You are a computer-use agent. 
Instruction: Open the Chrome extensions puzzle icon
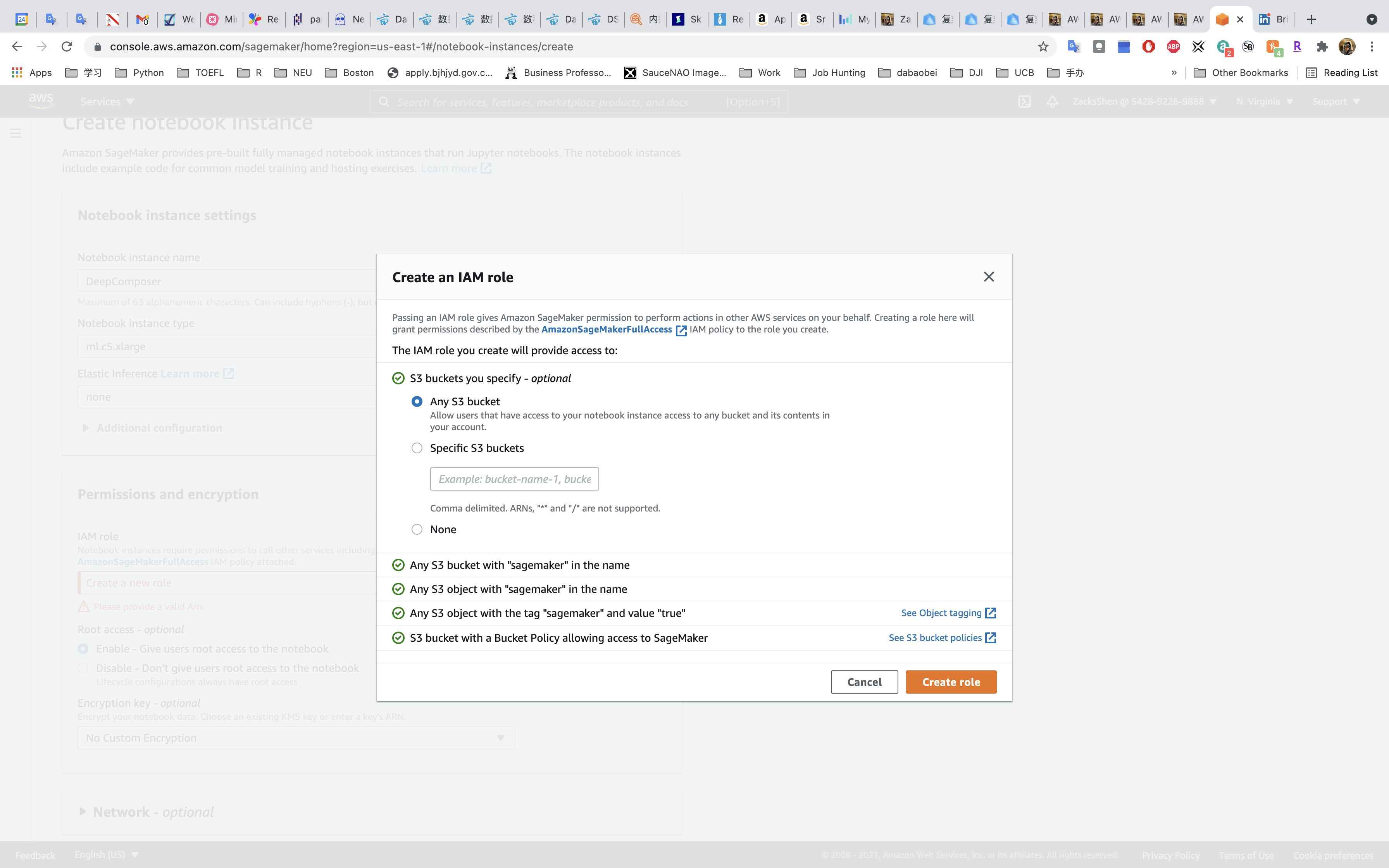[x=1322, y=46]
